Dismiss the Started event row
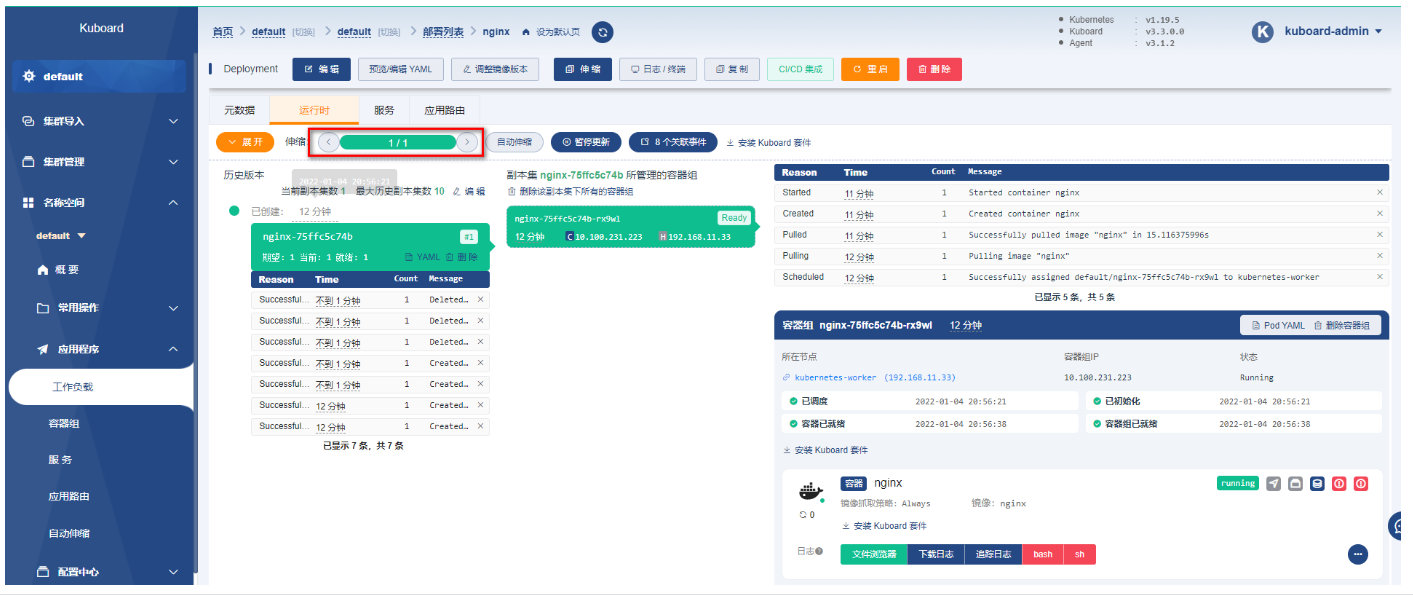Image resolution: width=1413 pixels, height=595 pixels. point(1380,192)
